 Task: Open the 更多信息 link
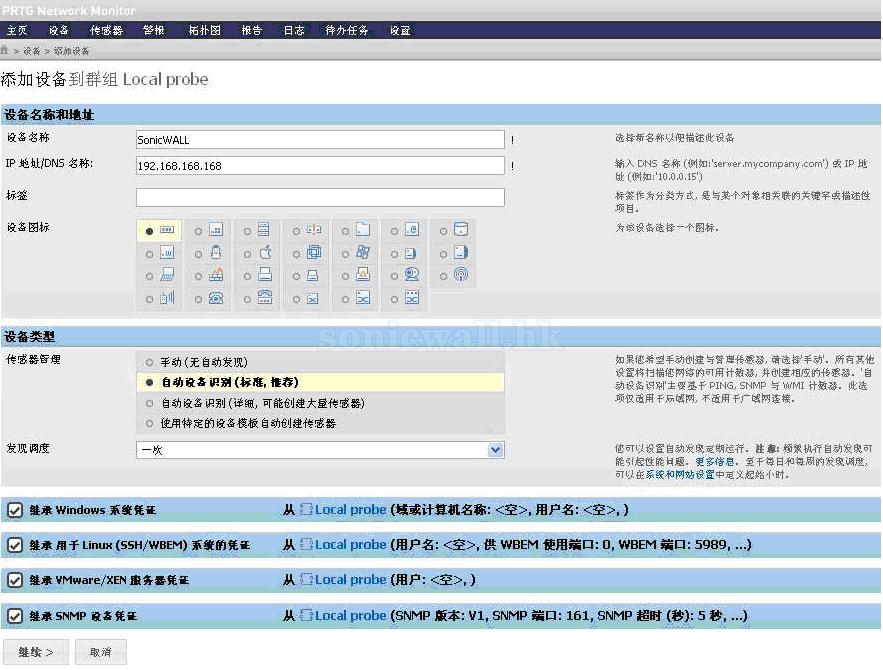(x=715, y=462)
